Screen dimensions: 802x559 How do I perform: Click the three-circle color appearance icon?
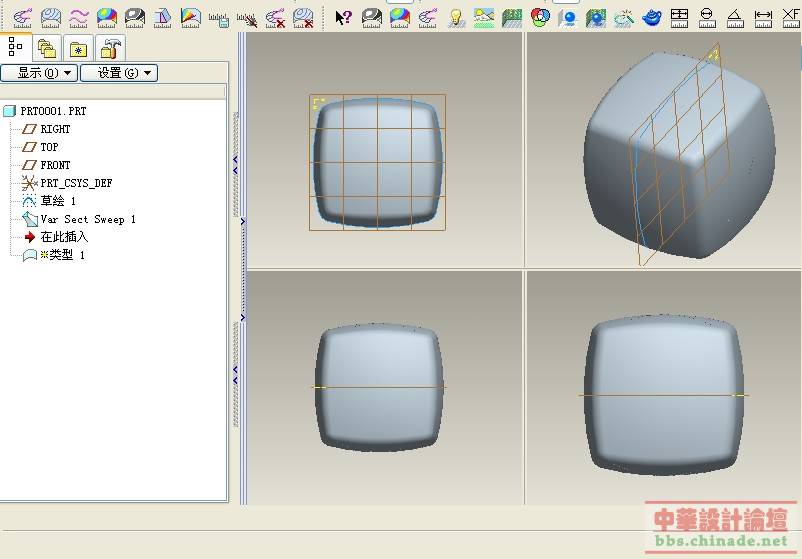click(540, 17)
